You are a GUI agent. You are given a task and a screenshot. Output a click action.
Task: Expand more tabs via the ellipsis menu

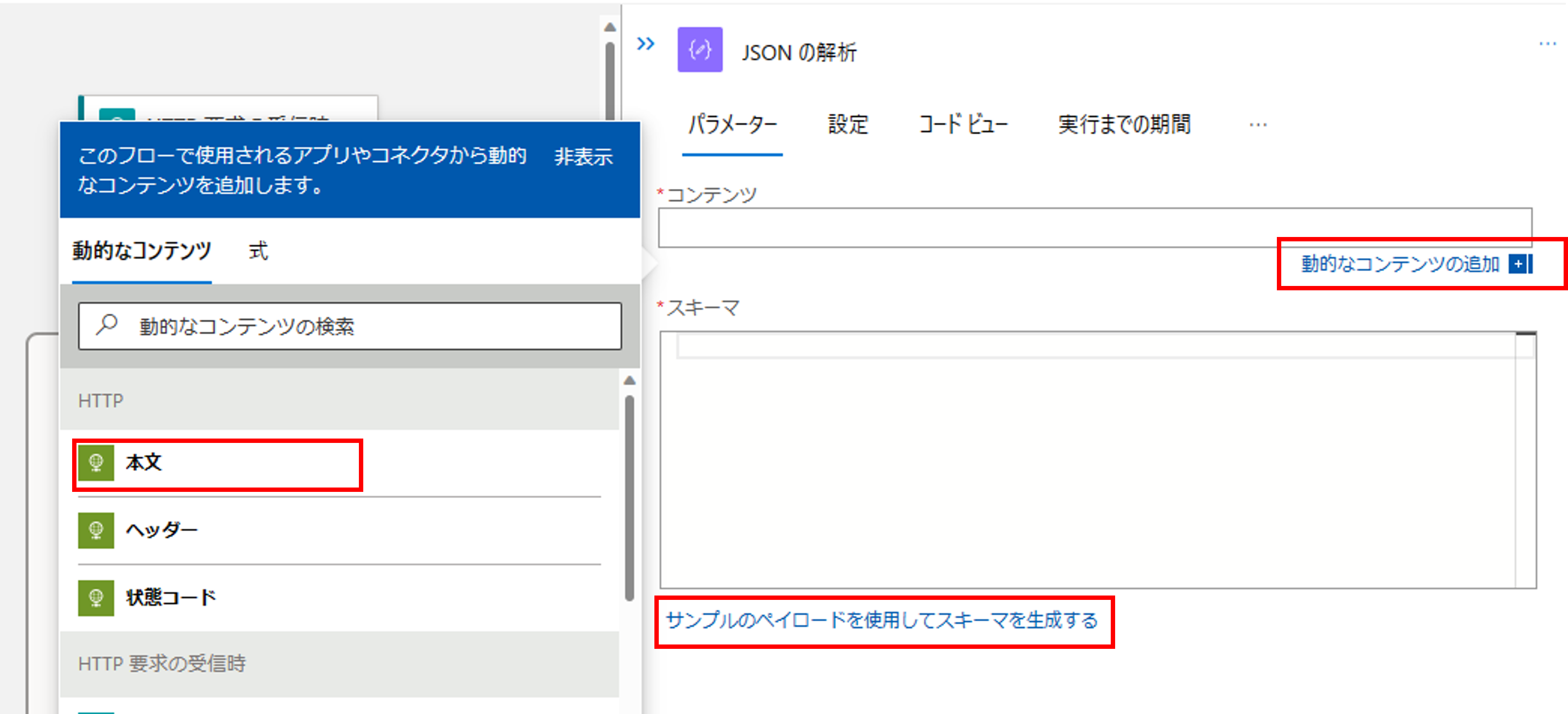(1259, 125)
